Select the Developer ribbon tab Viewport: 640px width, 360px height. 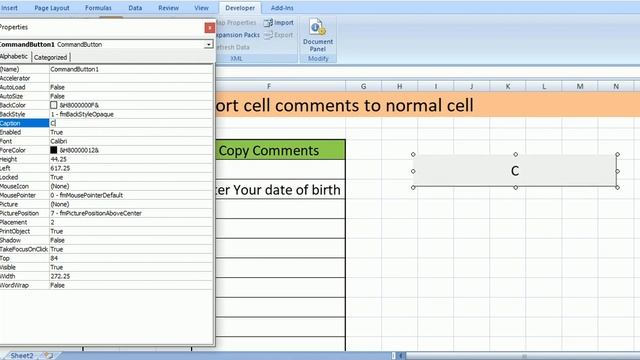point(240,8)
